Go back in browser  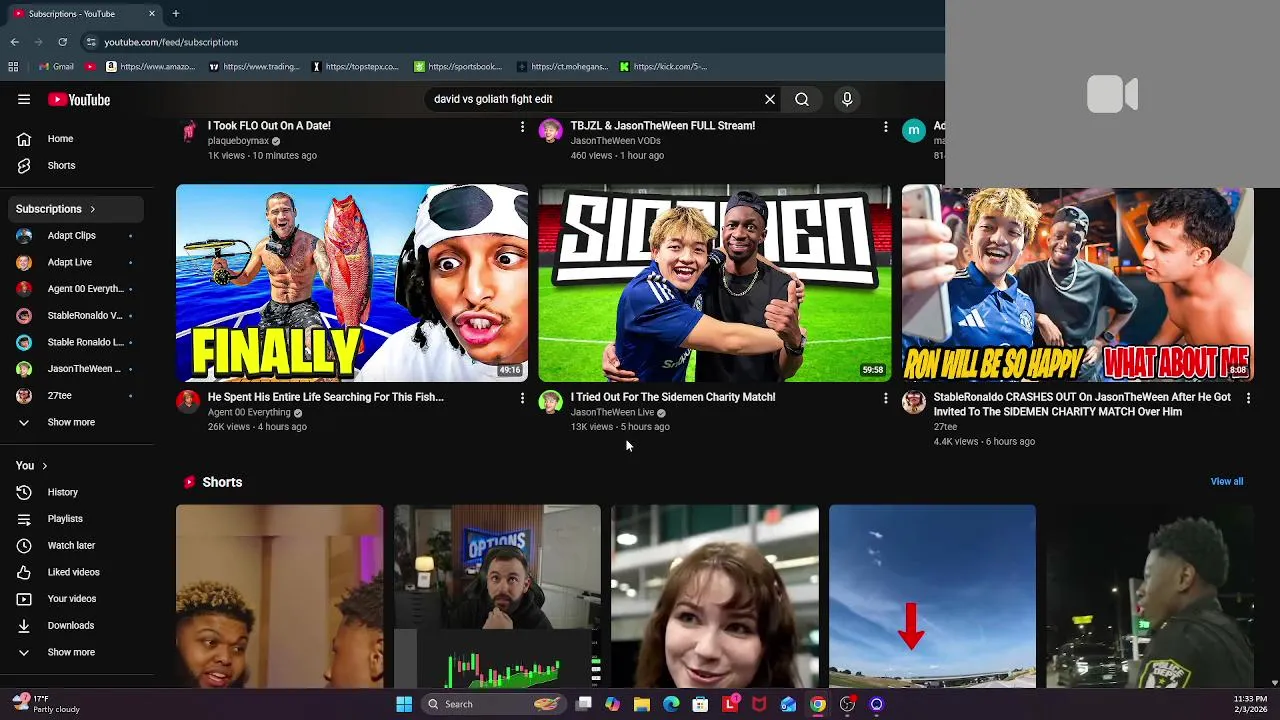[x=14, y=42]
